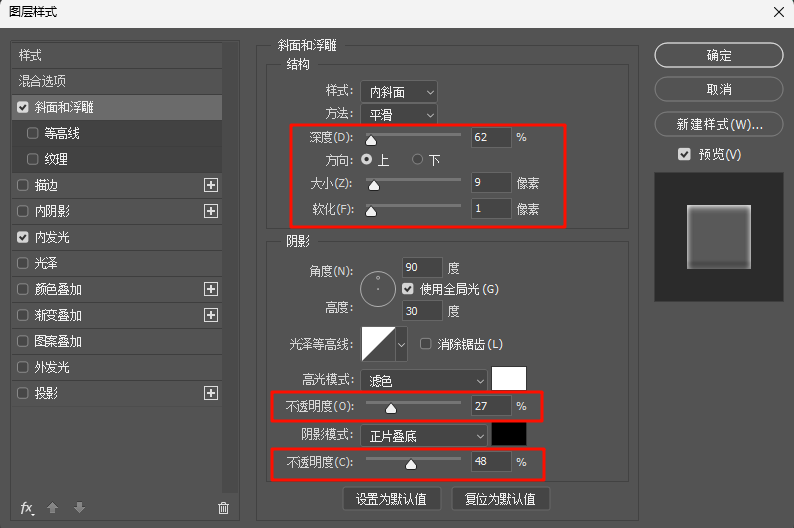Image resolution: width=794 pixels, height=528 pixels.
Task: Select the 图案叠加 effect row
Action: point(117,341)
